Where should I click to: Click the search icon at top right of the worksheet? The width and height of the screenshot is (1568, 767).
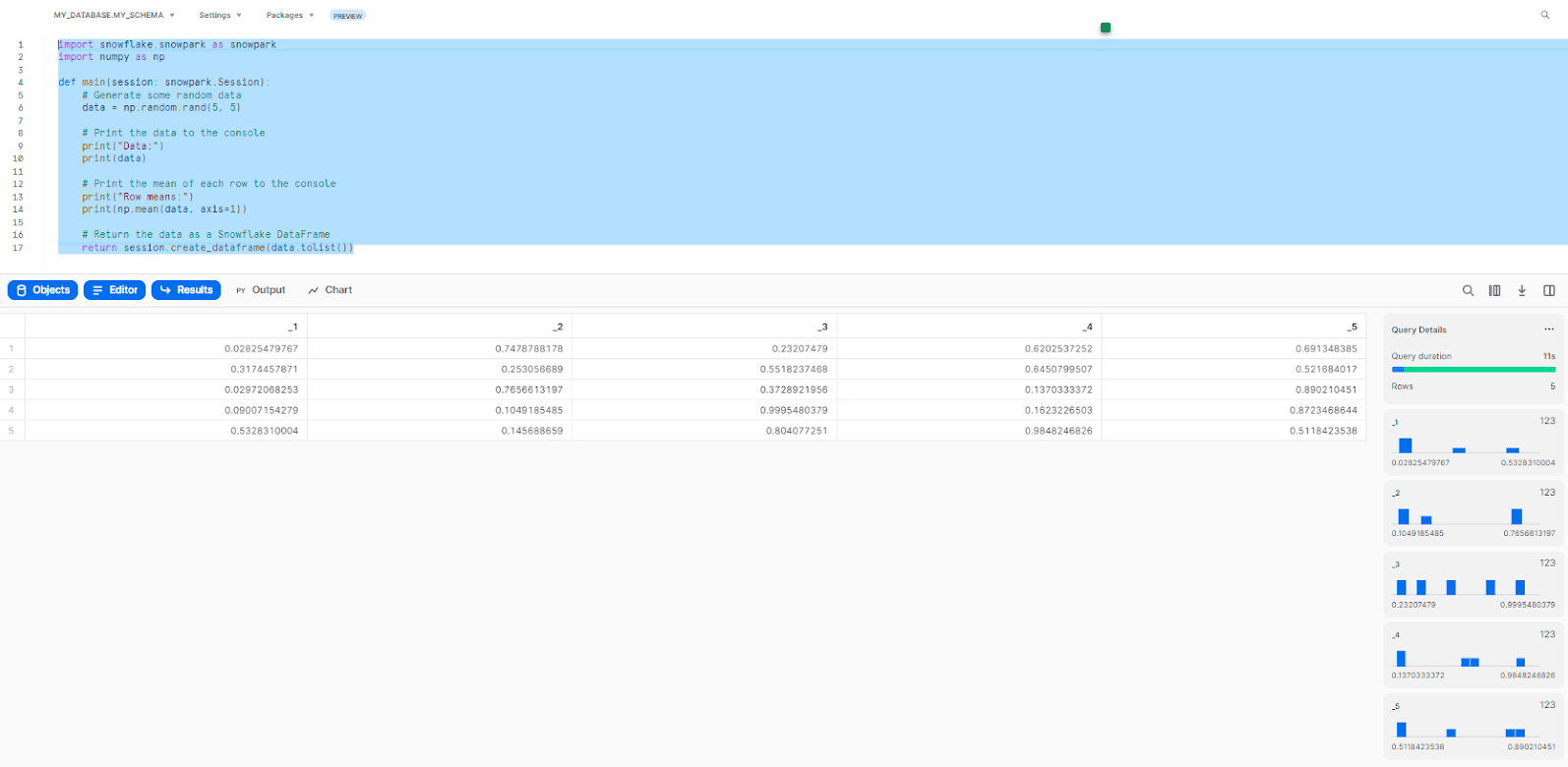(1544, 15)
